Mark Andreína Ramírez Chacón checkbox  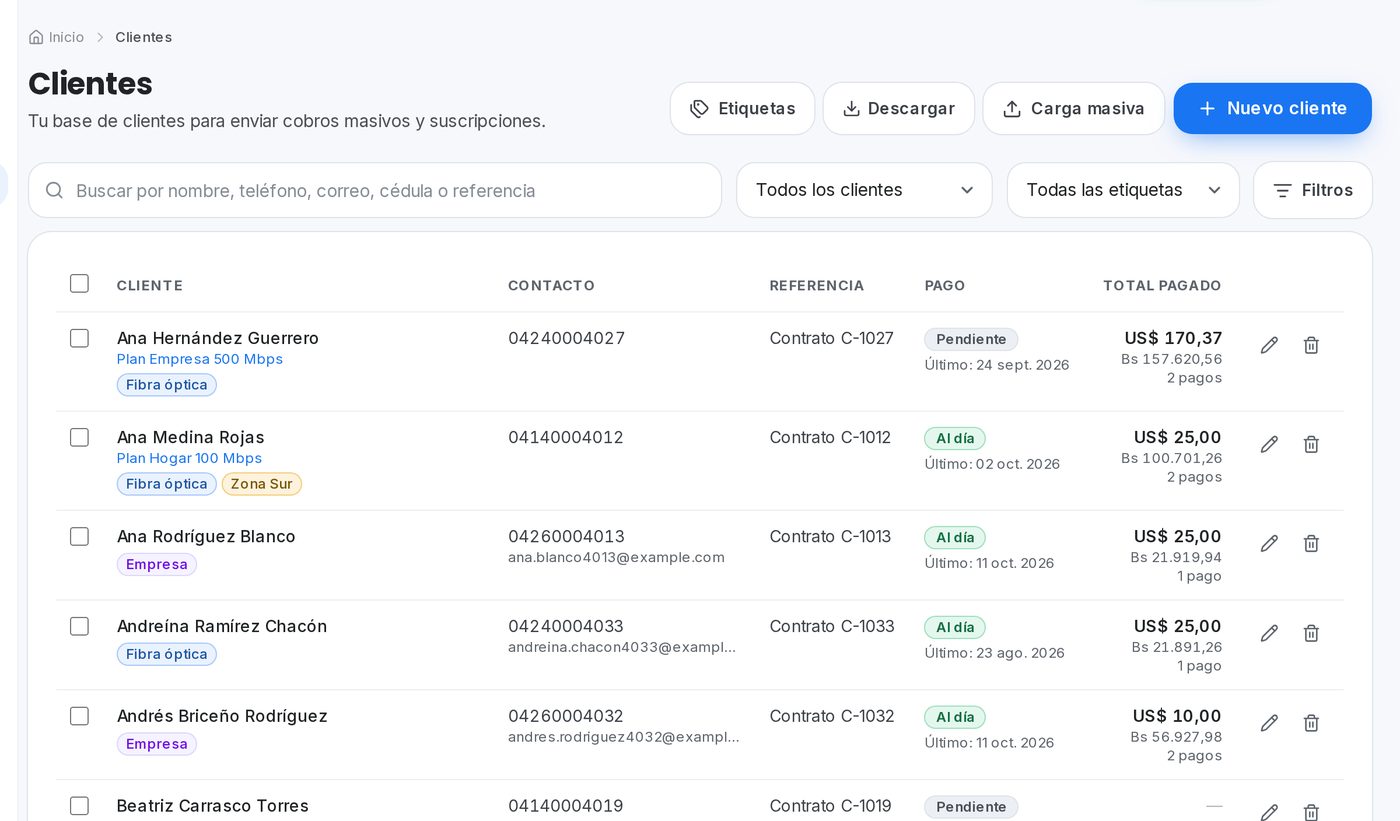pyautogui.click(x=80, y=626)
